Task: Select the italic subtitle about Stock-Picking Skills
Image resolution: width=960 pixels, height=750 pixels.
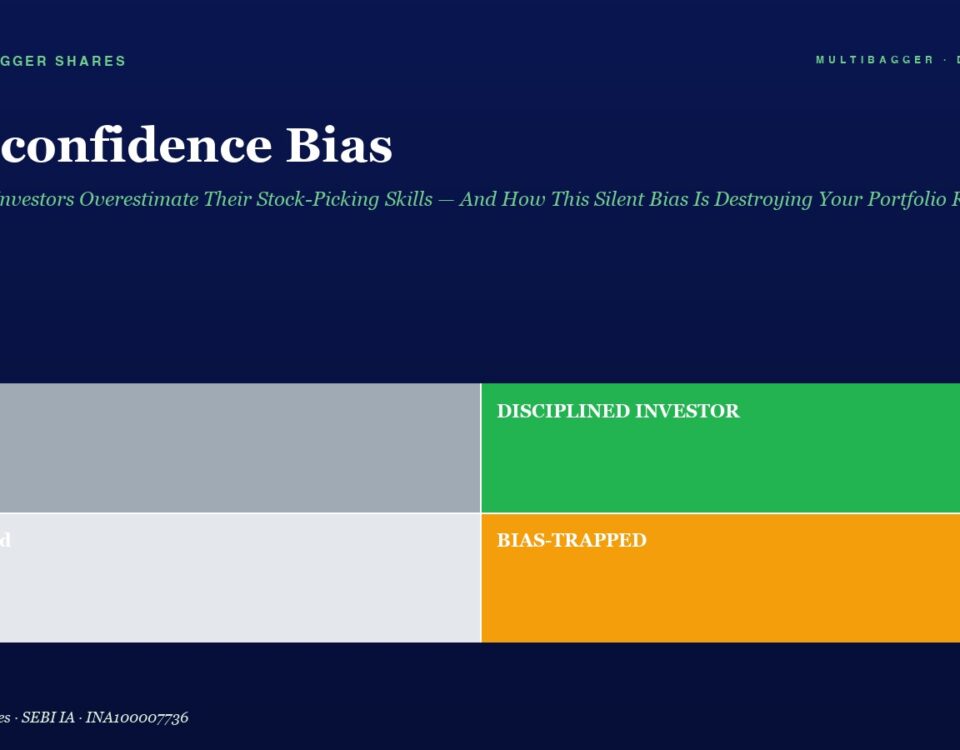Action: (480, 199)
